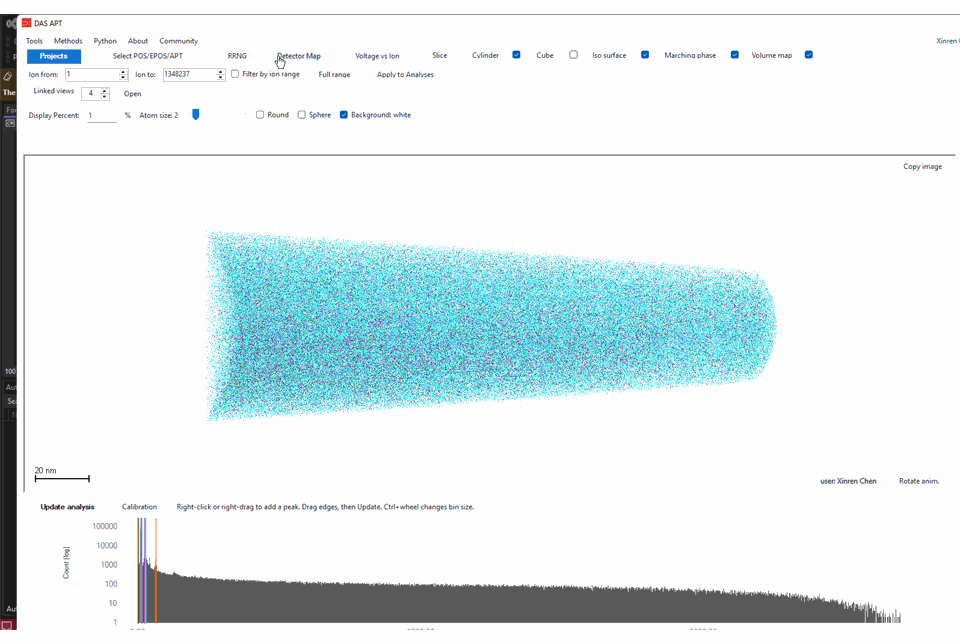Click the red icon at window's bottom-left corner
Viewport: 960px width, 644px height.
(x=7, y=625)
